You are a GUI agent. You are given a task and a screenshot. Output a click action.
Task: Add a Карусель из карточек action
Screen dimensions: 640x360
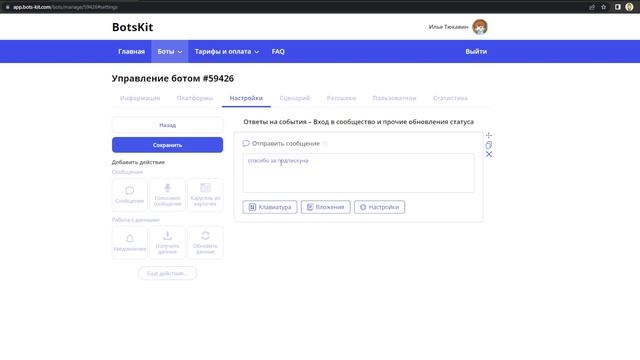tap(205, 195)
